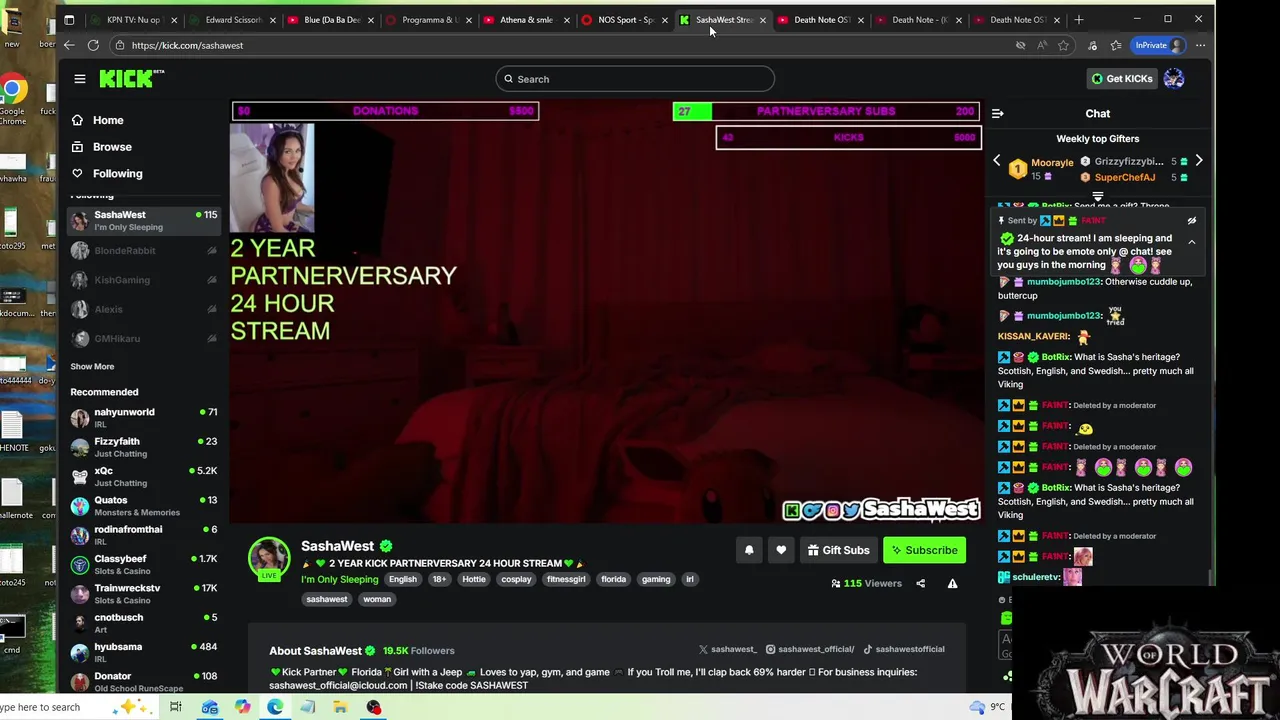Open SashaWest in the following list
Image resolution: width=1280 pixels, height=720 pixels.
pos(144,221)
